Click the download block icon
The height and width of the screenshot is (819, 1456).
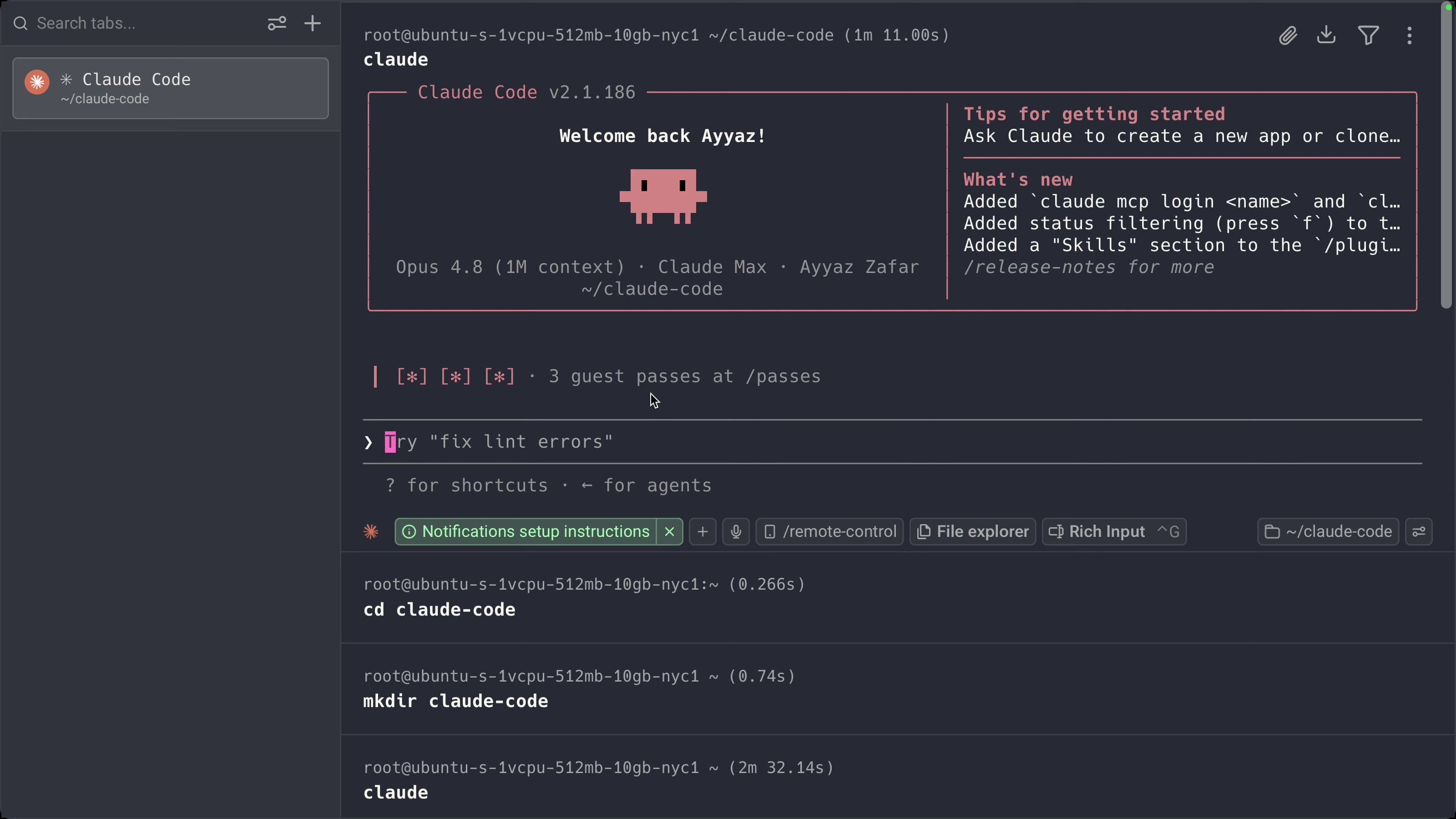(1326, 35)
